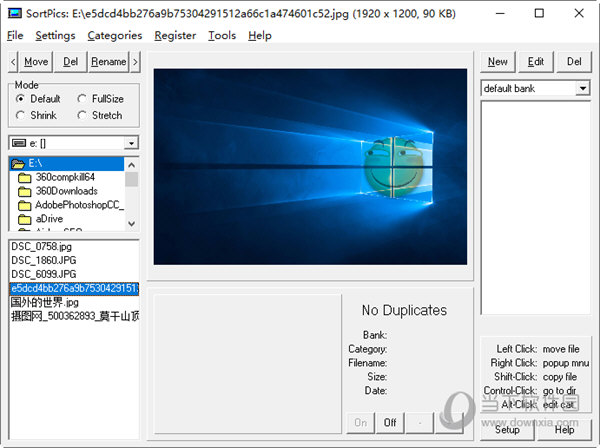600x448 pixels.
Task: Click the Setup button
Action: [x=507, y=430]
